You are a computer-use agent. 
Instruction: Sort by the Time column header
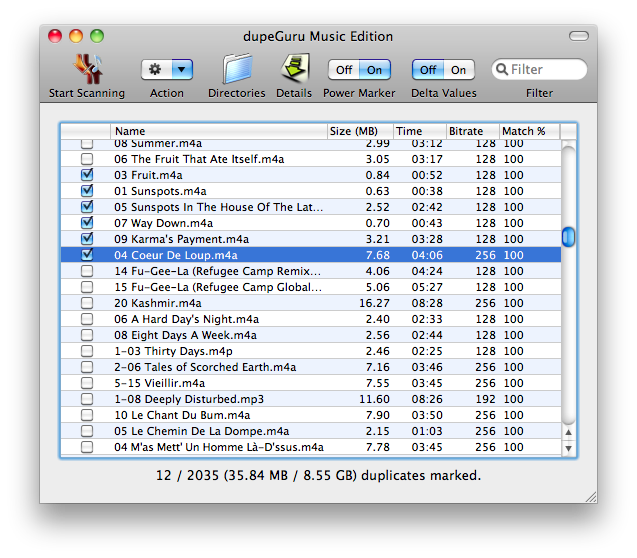pos(420,131)
